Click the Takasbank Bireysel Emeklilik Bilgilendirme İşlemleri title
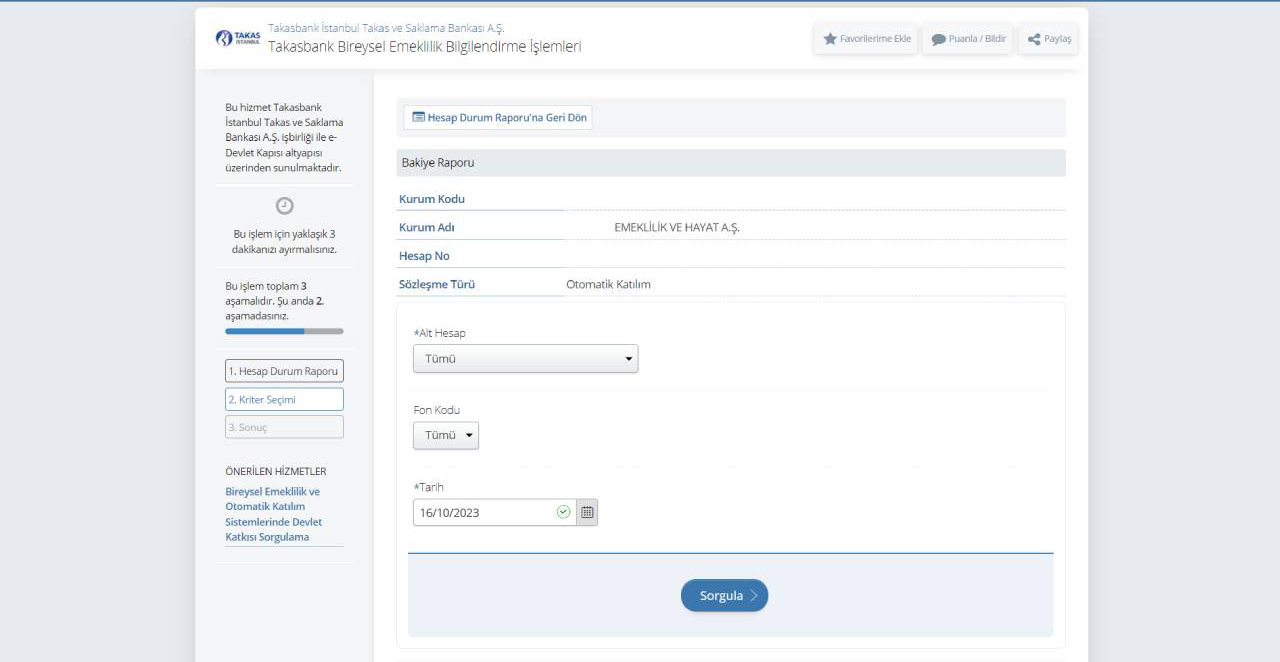The image size is (1280, 662). click(x=424, y=47)
